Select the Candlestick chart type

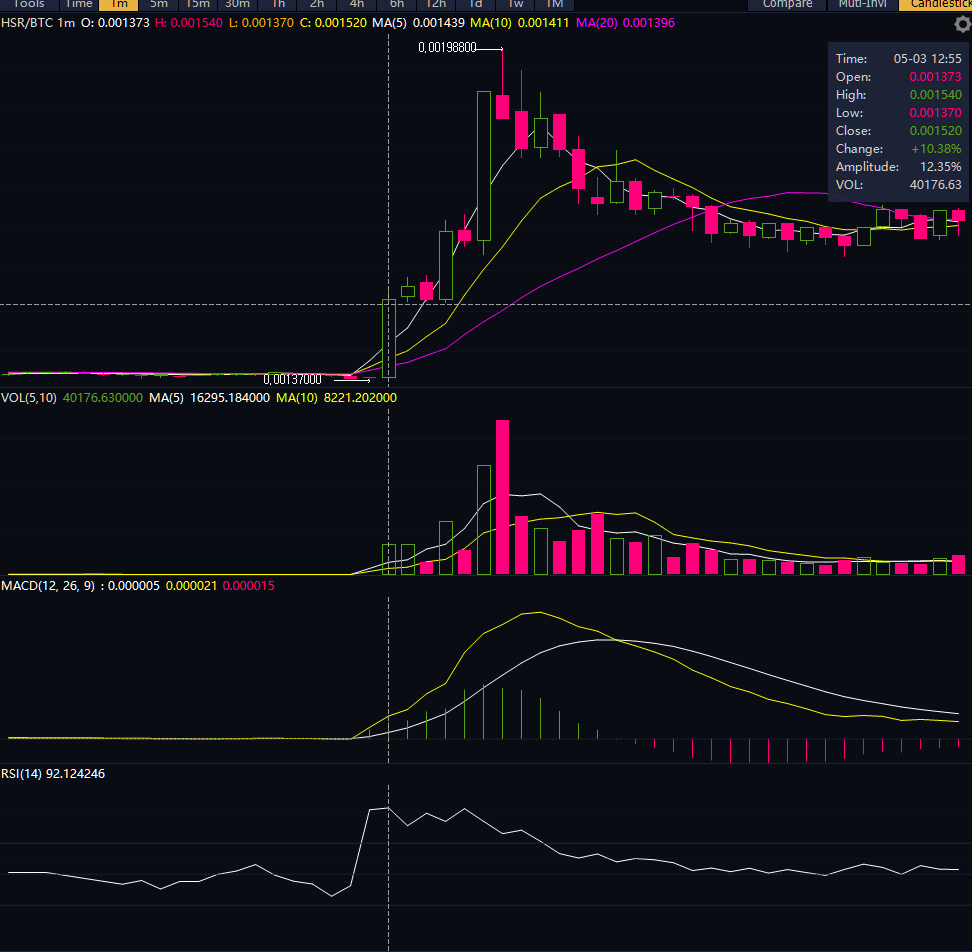936,4
